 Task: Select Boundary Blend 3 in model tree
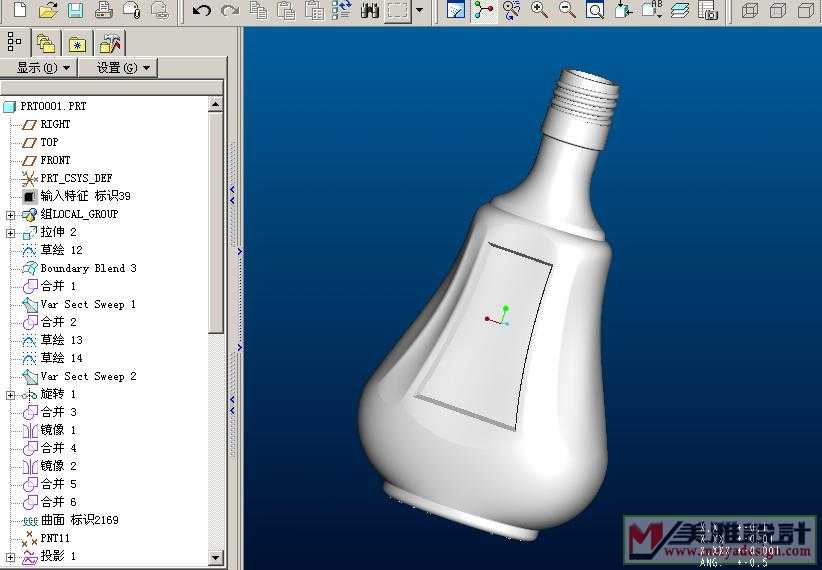[x=88, y=268]
